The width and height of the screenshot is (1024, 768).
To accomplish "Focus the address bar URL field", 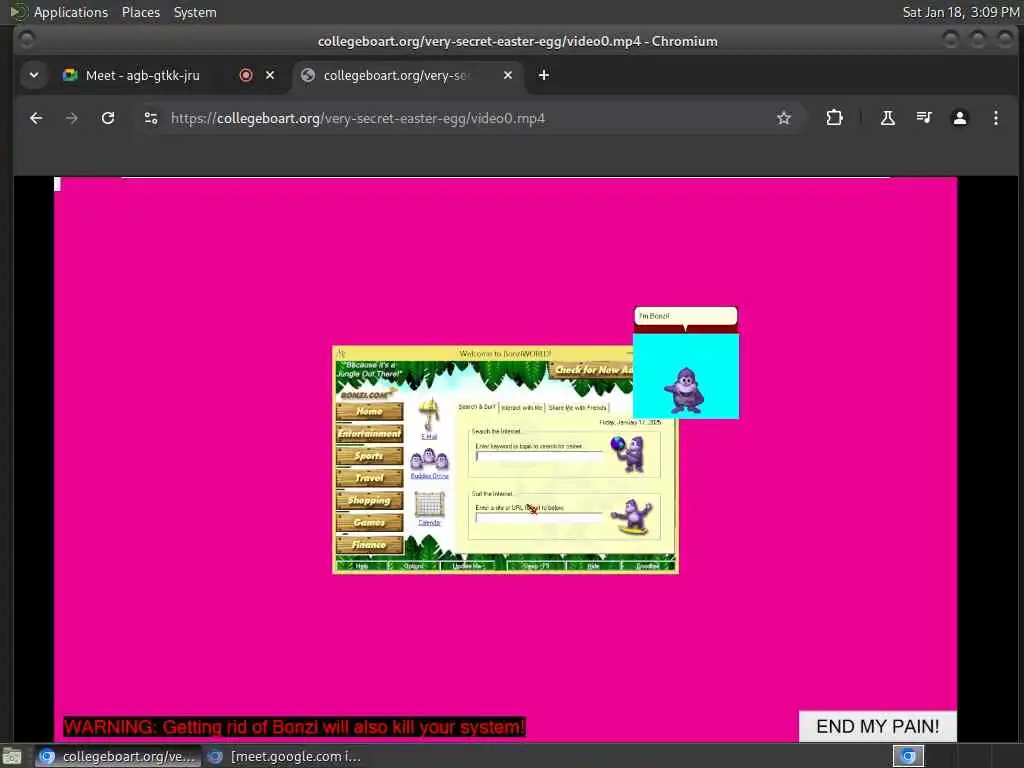I will click(x=469, y=118).
